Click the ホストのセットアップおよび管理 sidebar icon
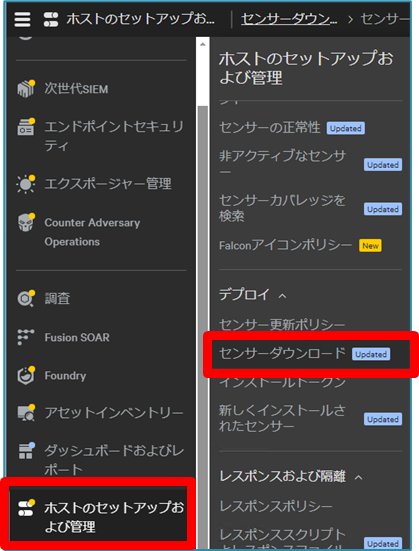 tap(26, 508)
